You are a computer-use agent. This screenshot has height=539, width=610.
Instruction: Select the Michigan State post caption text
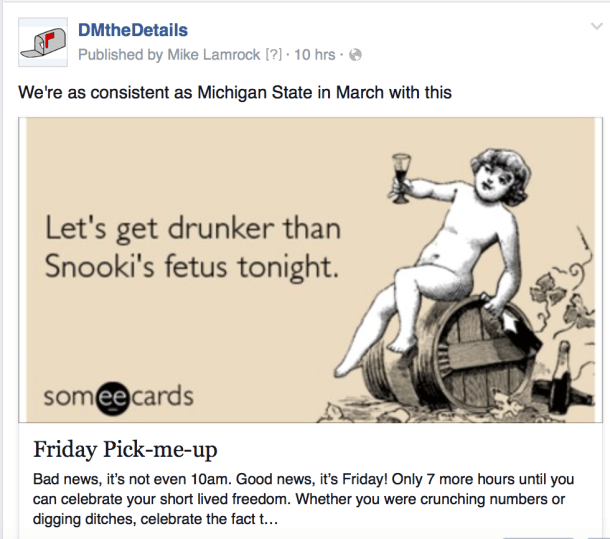point(236,93)
